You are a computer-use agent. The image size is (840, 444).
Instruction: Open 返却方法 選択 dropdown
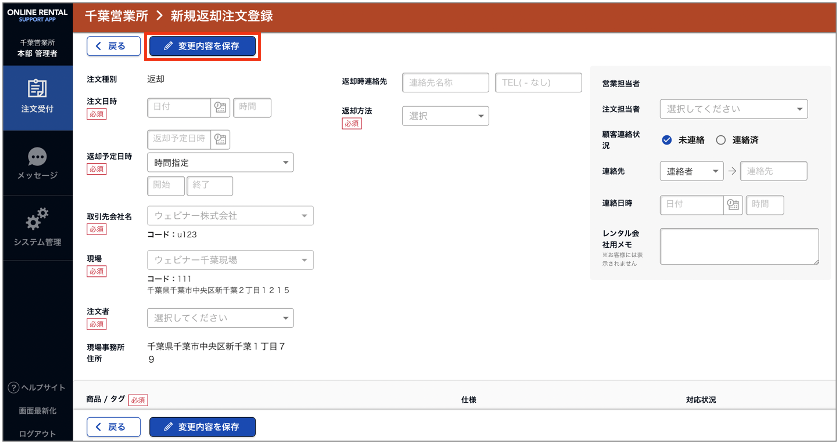coord(445,116)
